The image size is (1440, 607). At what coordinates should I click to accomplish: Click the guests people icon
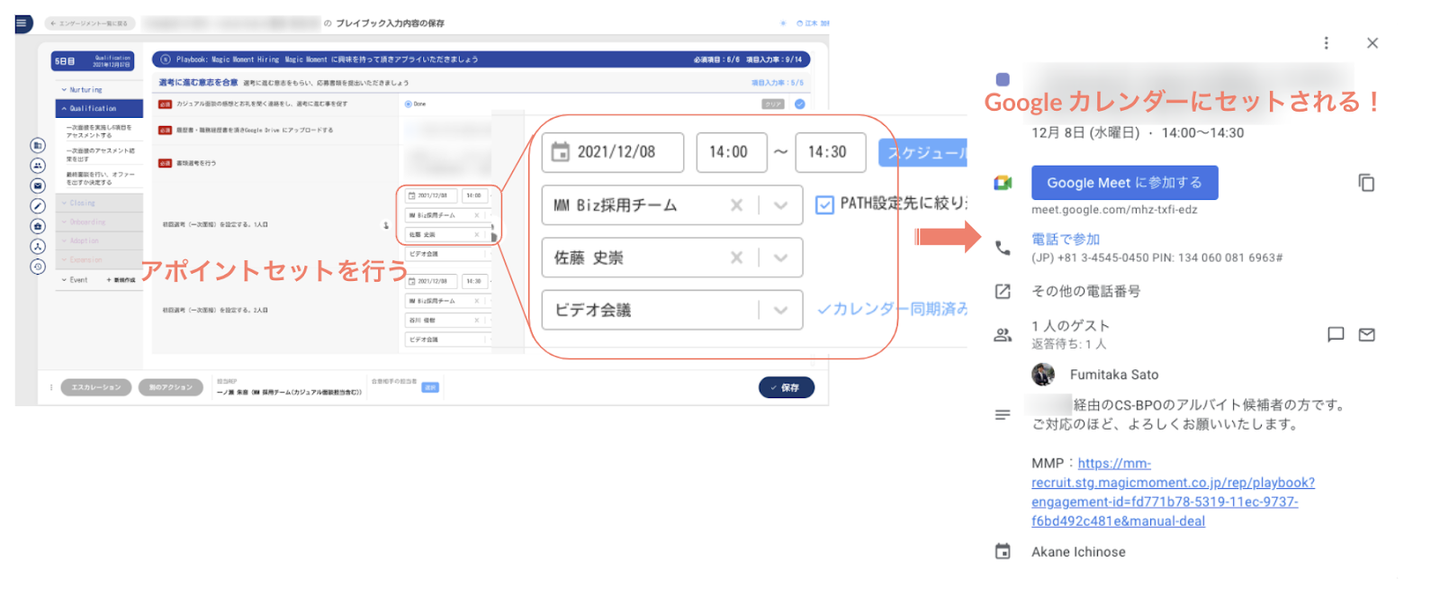(1003, 335)
